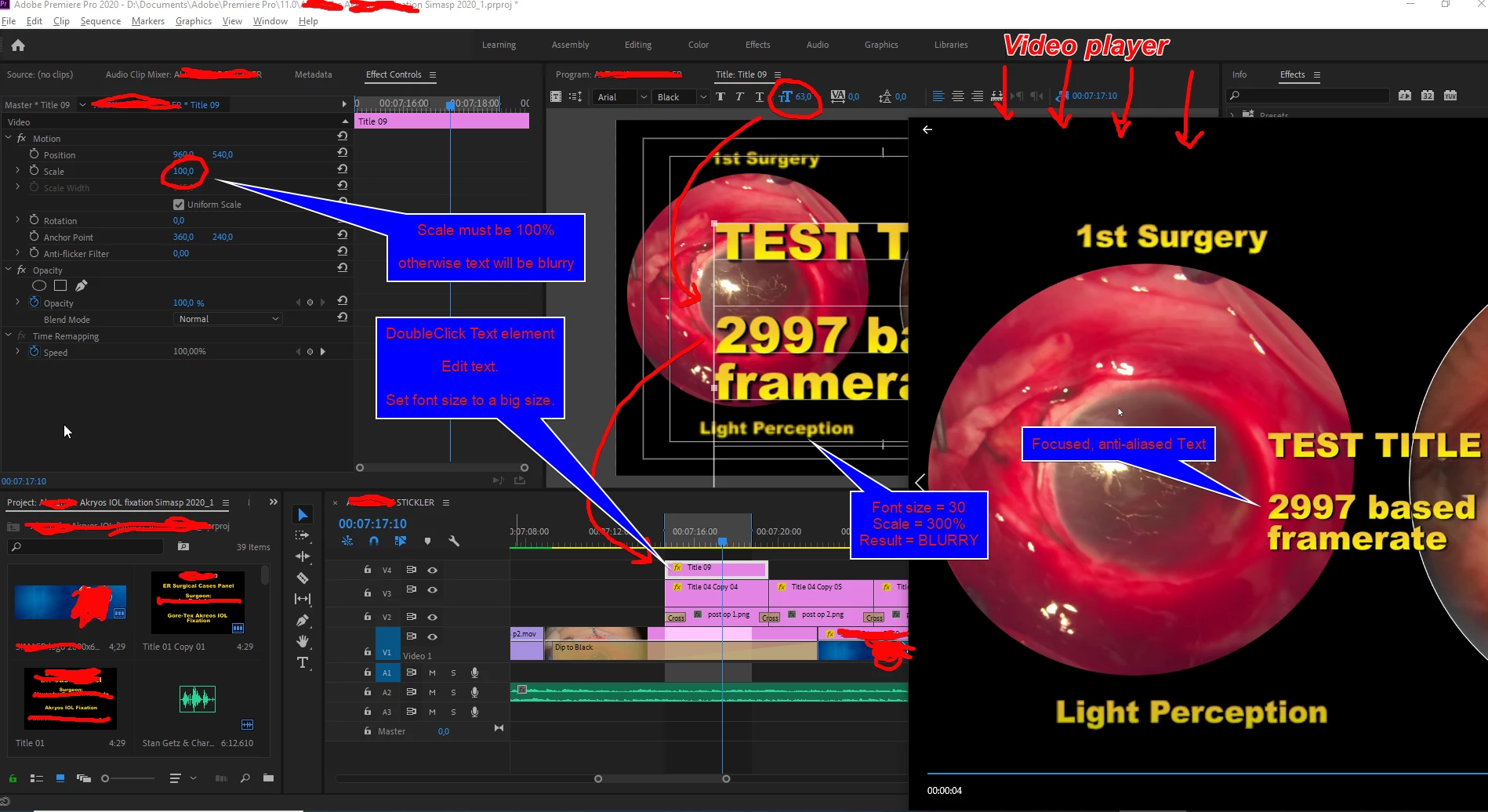
Task: Collapse Motion effect section
Action: tap(9, 138)
